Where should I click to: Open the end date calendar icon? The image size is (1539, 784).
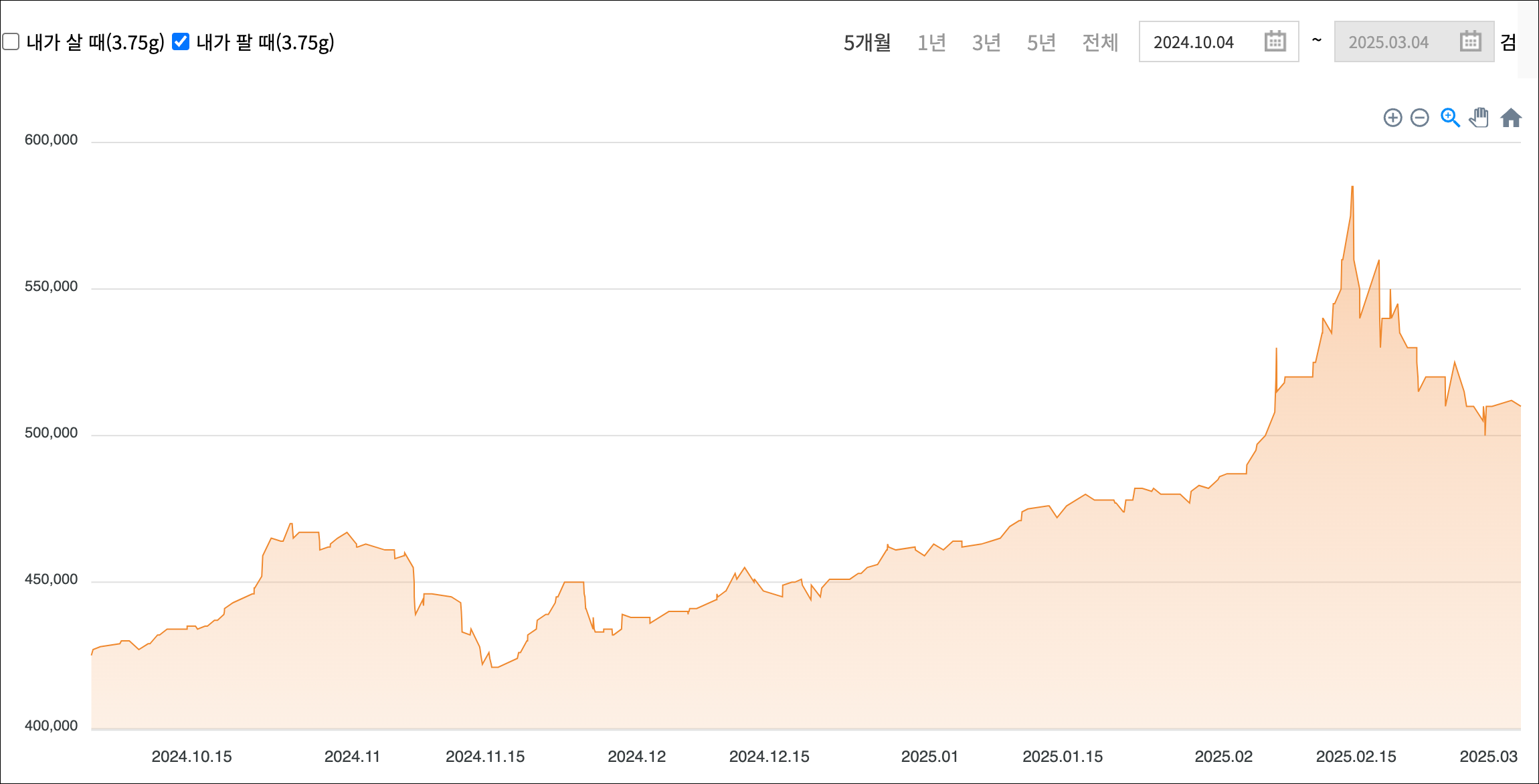pyautogui.click(x=1470, y=41)
